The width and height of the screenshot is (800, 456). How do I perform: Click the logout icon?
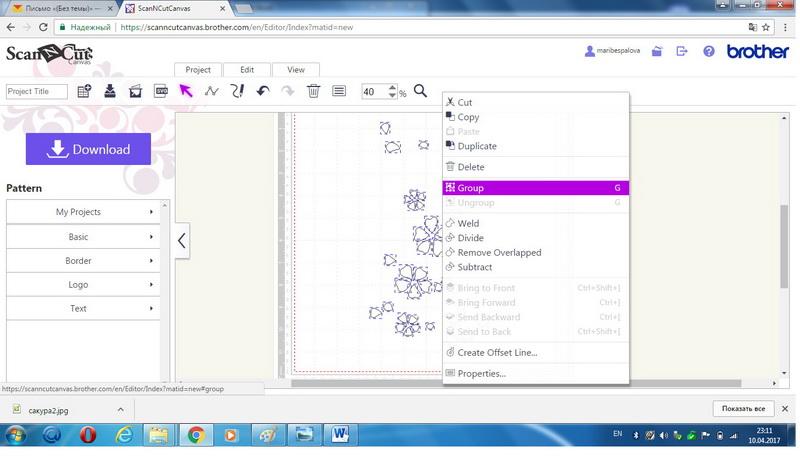coord(682,52)
